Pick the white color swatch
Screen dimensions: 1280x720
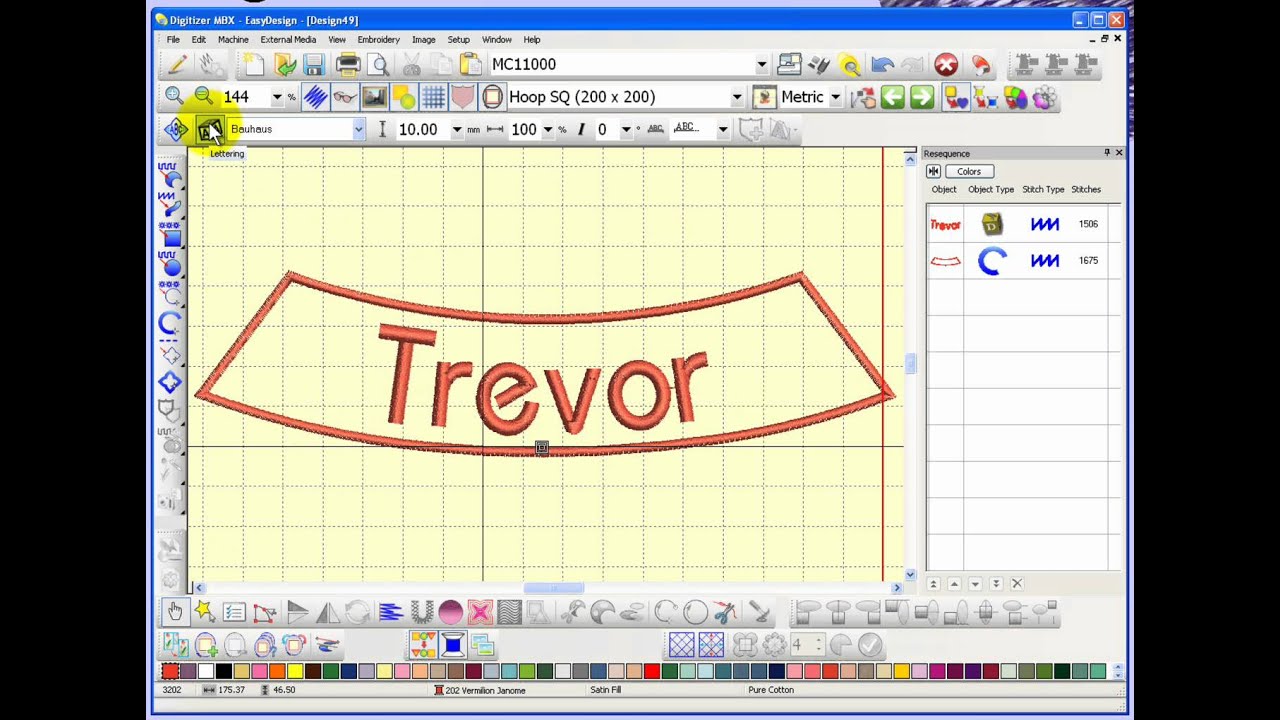pyautogui.click(x=206, y=672)
